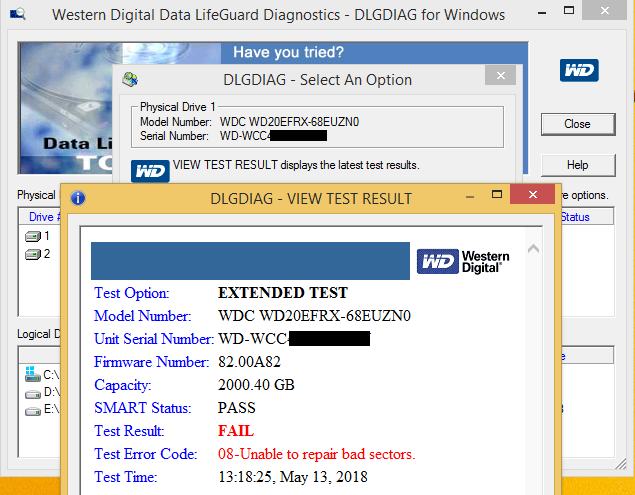Click the Select An Option dialog title icon

pyautogui.click(x=130, y=79)
